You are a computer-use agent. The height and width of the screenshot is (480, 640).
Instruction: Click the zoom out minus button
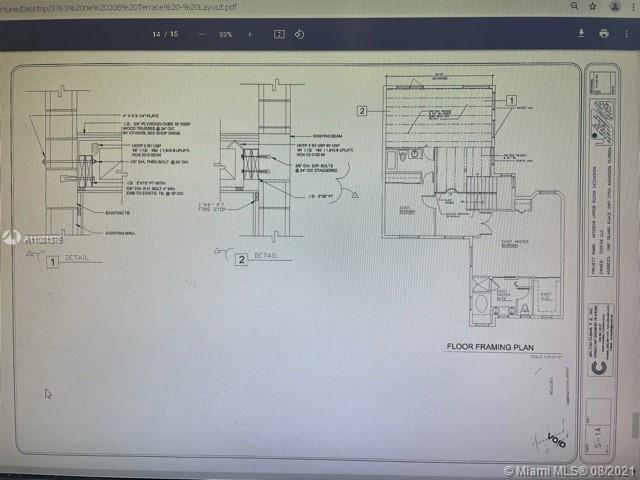tap(202, 34)
